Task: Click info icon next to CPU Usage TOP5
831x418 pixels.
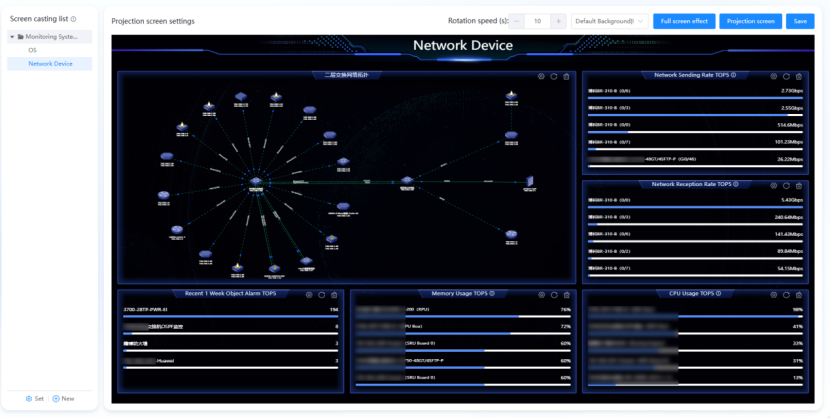Action: [717, 294]
